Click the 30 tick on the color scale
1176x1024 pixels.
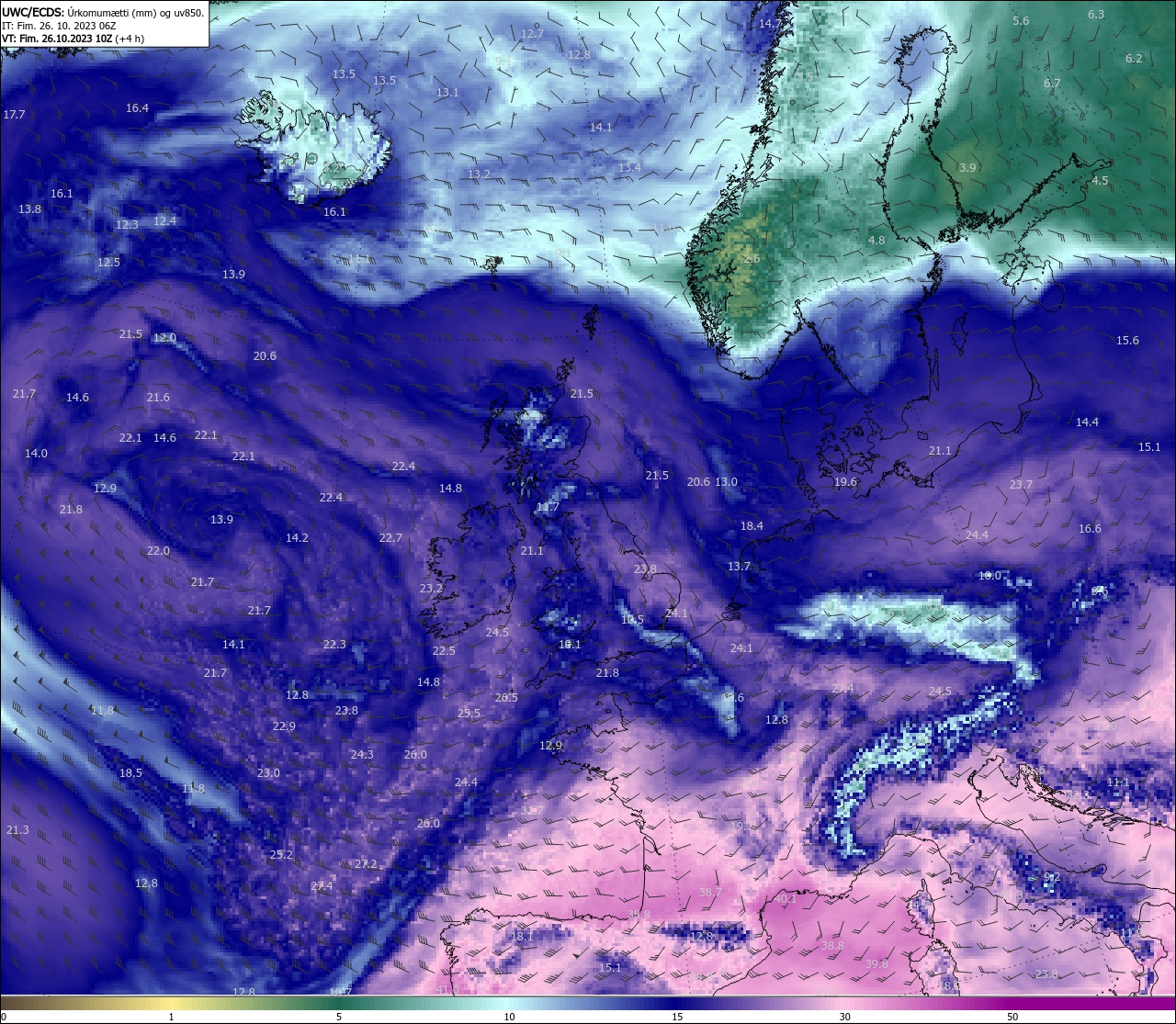(x=844, y=1017)
